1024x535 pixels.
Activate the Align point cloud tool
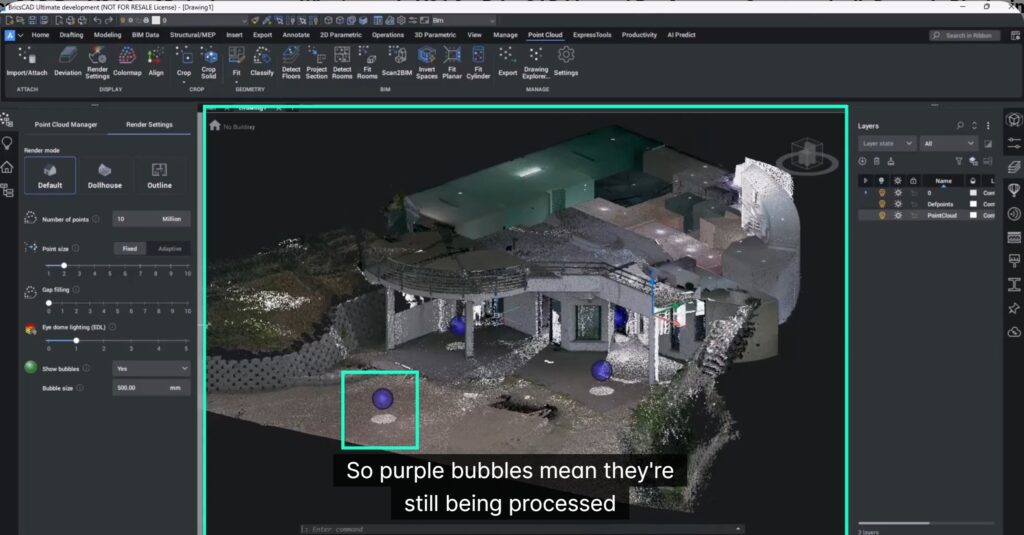(x=155, y=63)
